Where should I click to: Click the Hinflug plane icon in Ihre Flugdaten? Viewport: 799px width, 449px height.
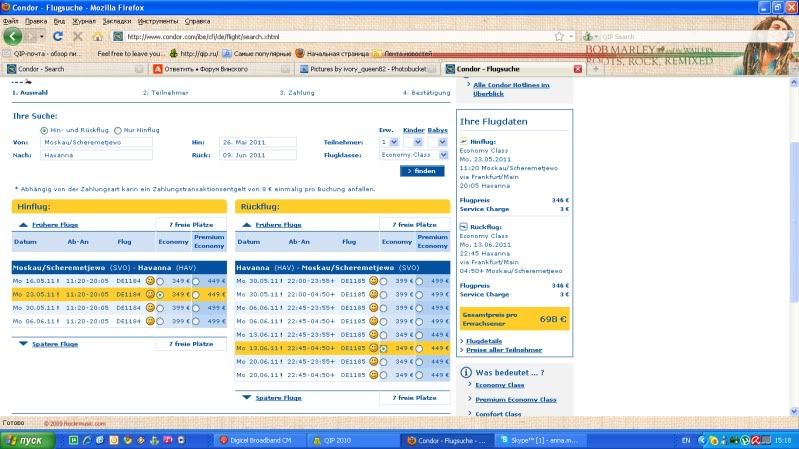(x=463, y=141)
